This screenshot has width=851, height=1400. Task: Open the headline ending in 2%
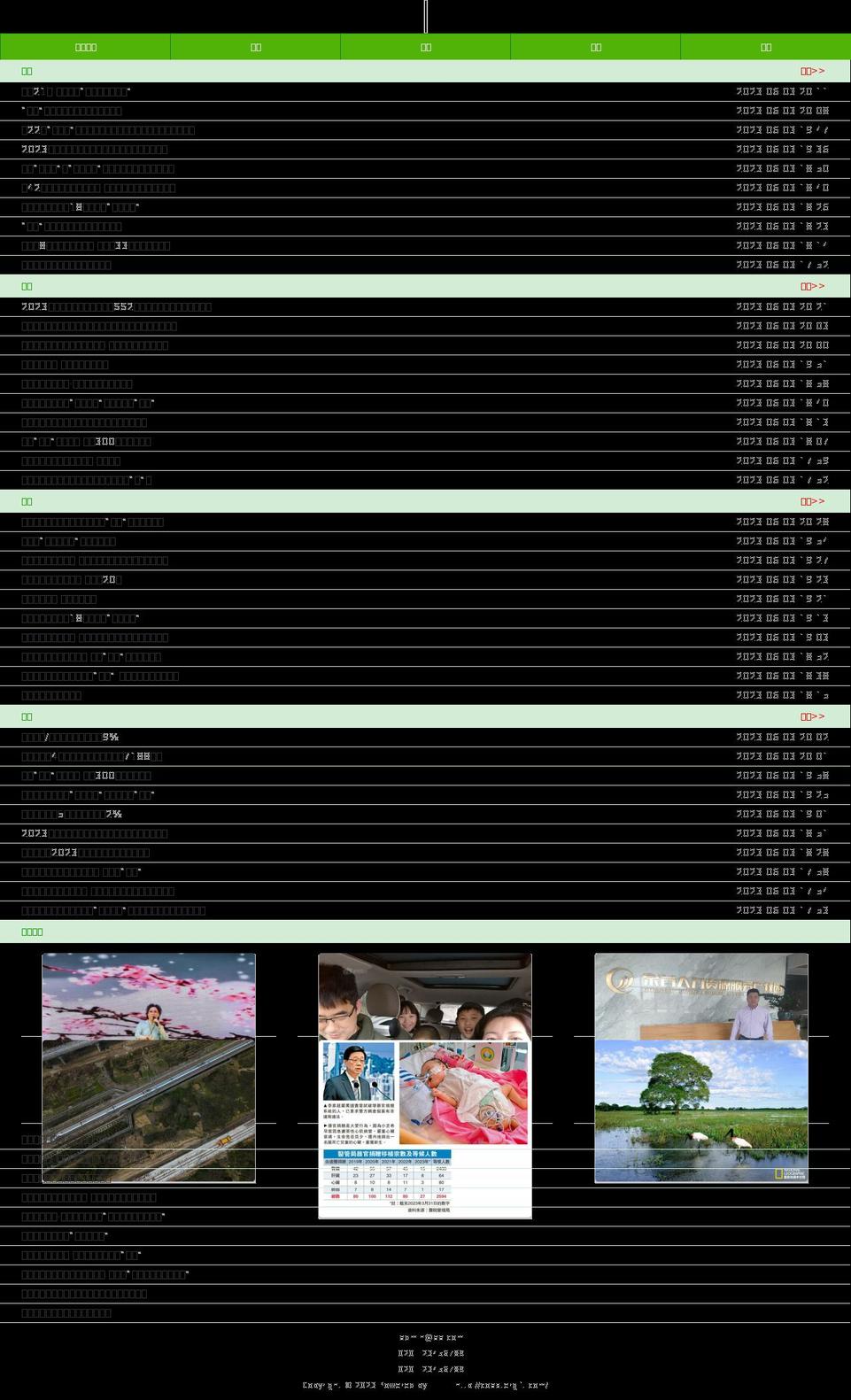[x=72, y=815]
